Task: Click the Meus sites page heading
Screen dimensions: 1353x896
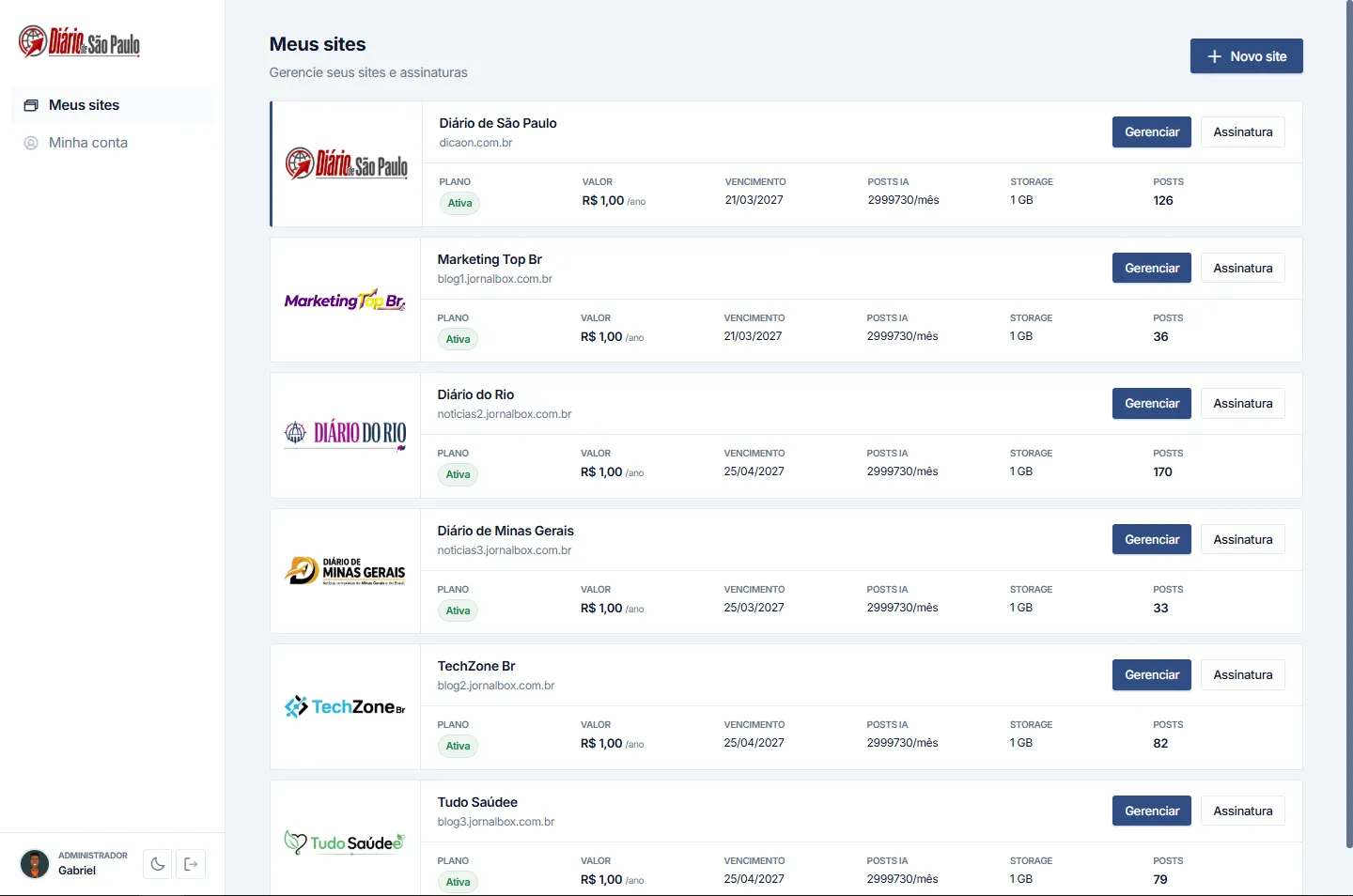Action: tap(318, 44)
